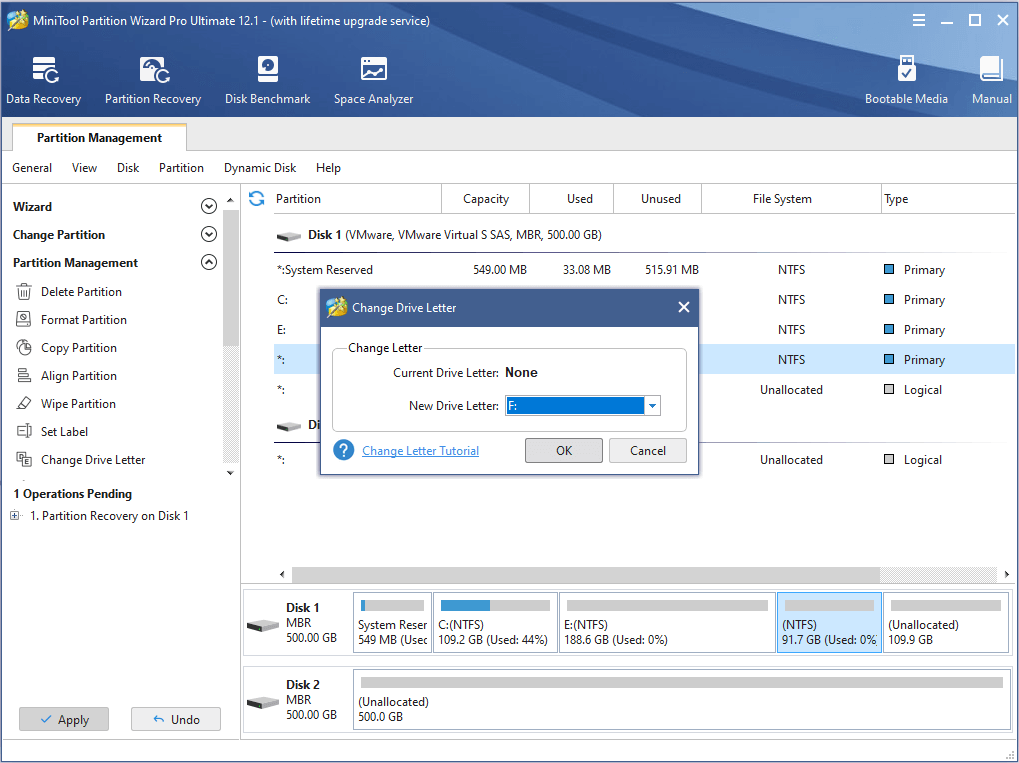Sort by the Capacity column header

coord(485,199)
